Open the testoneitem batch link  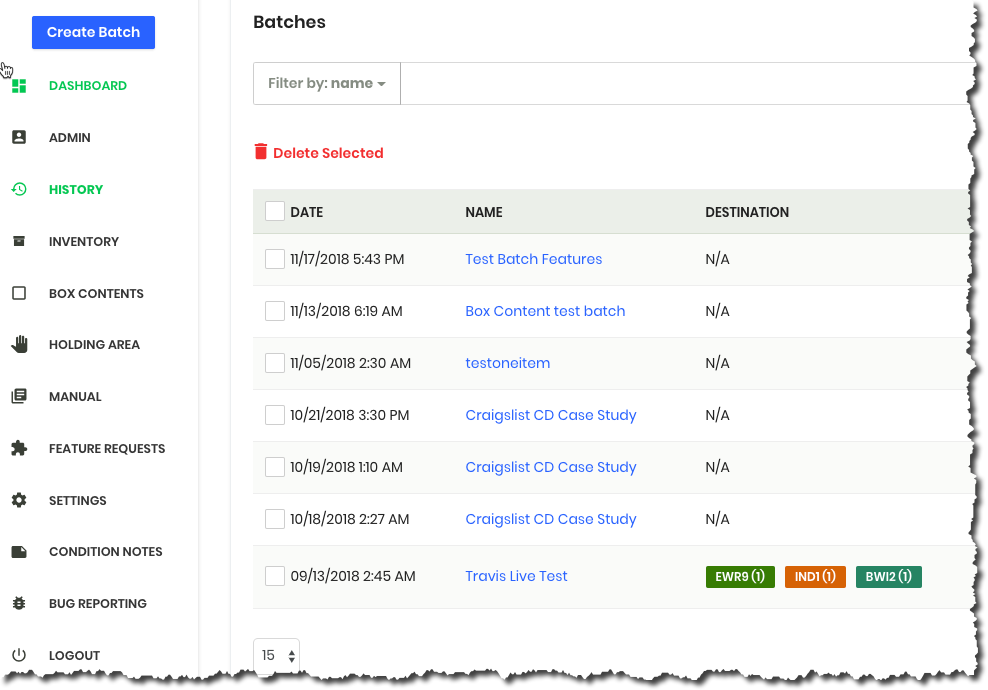[507, 363]
